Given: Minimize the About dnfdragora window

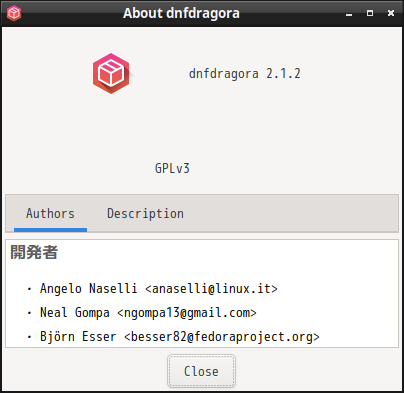Looking at the screenshot, I should coord(349,13).
